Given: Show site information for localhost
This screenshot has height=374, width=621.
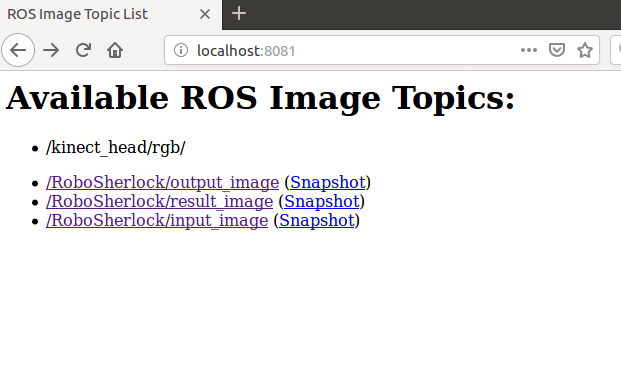Looking at the screenshot, I should [x=181, y=50].
